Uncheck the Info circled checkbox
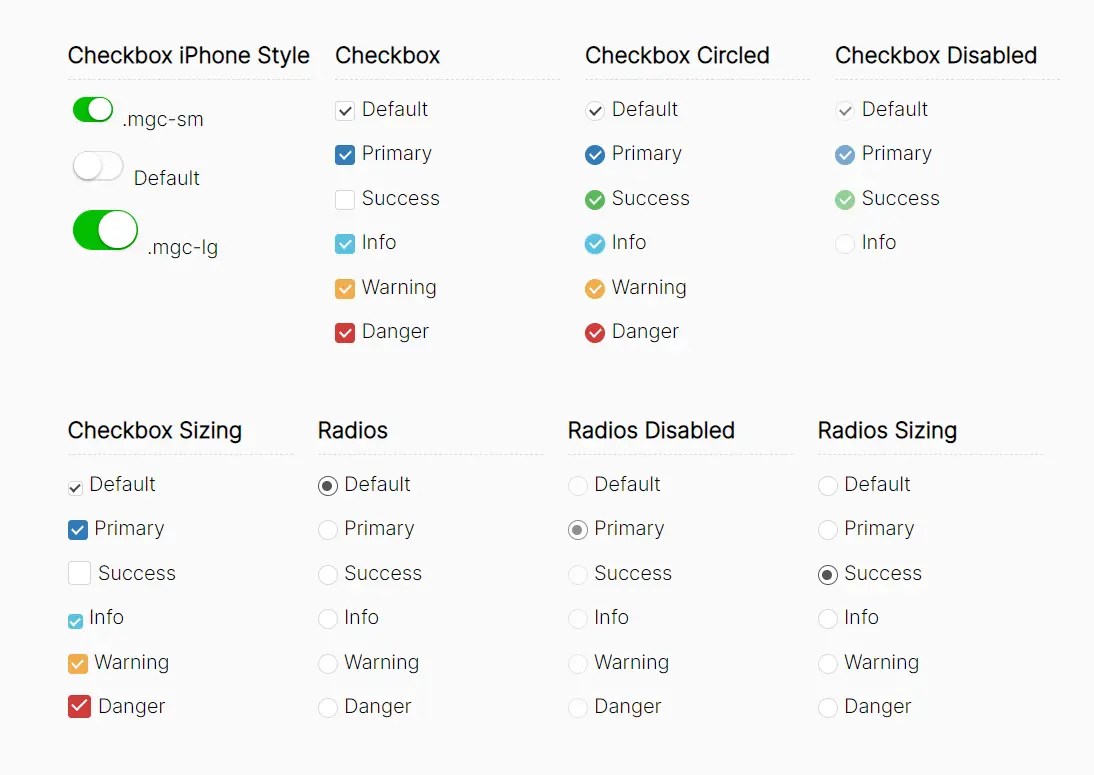Image resolution: width=1094 pixels, height=775 pixels. [595, 243]
